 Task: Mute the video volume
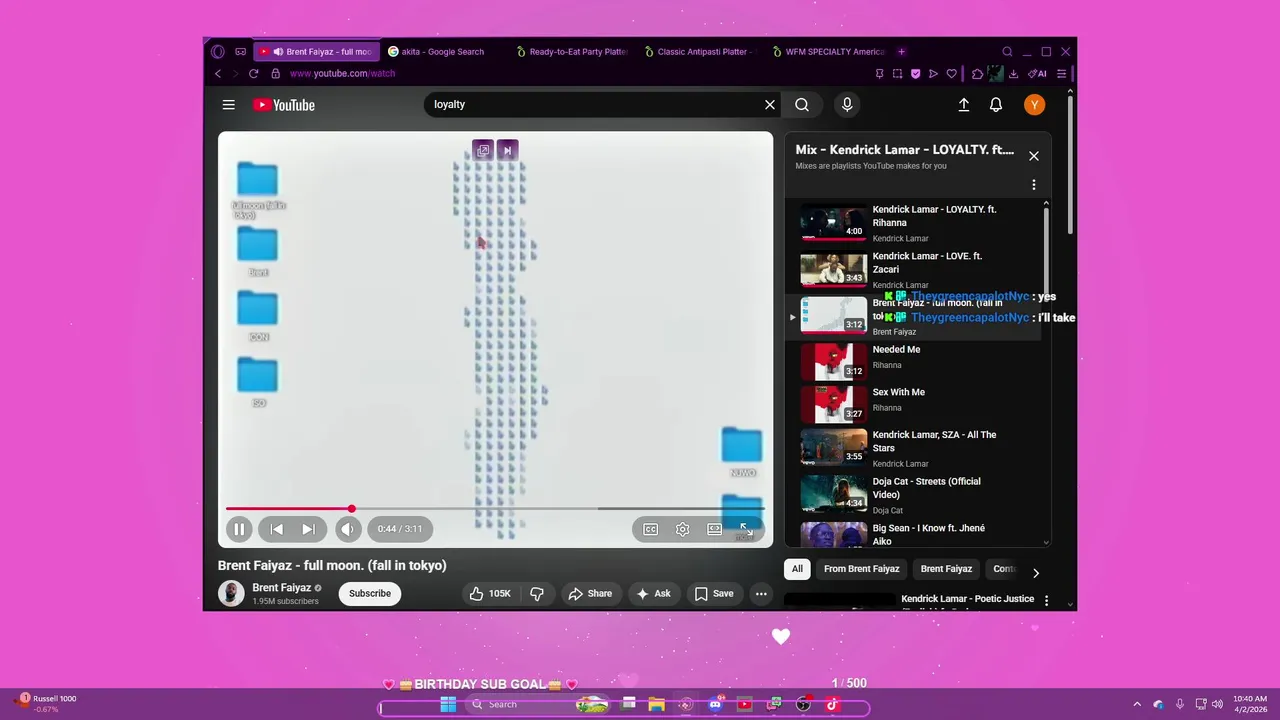click(x=348, y=529)
